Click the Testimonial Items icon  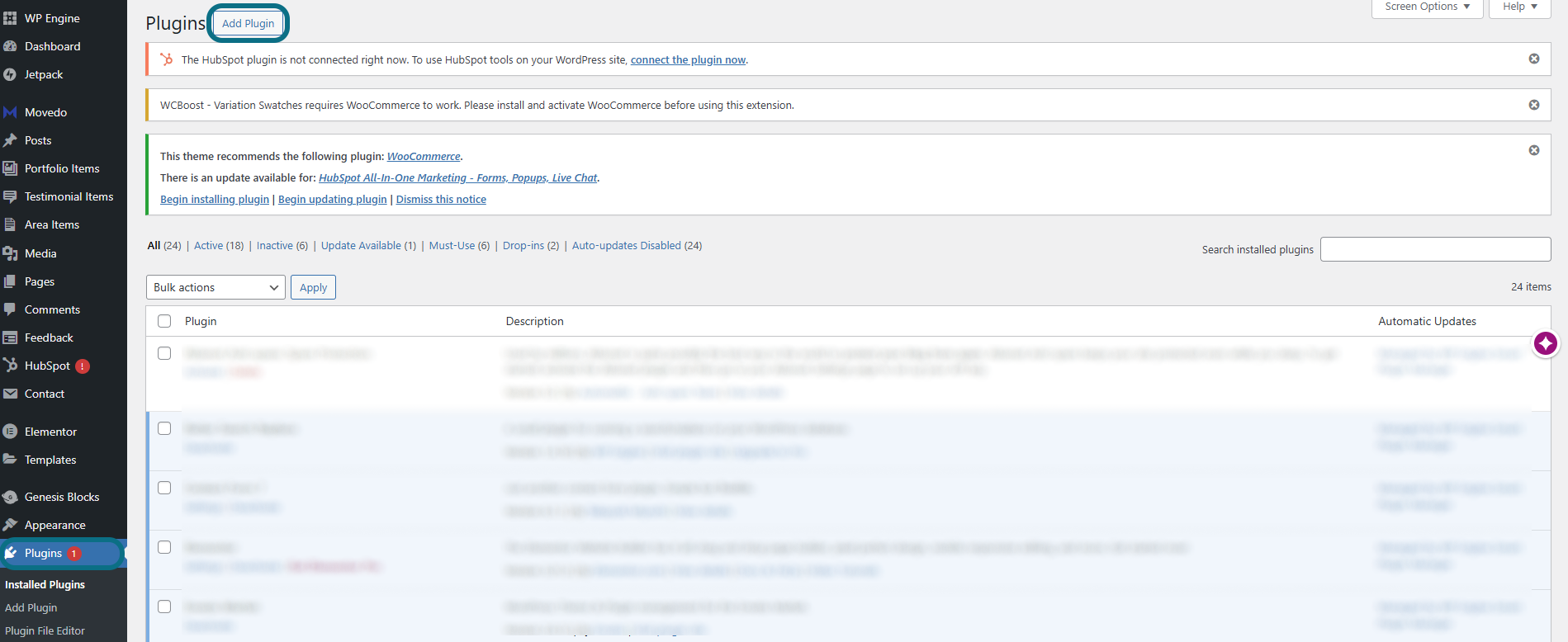pyautogui.click(x=10, y=196)
